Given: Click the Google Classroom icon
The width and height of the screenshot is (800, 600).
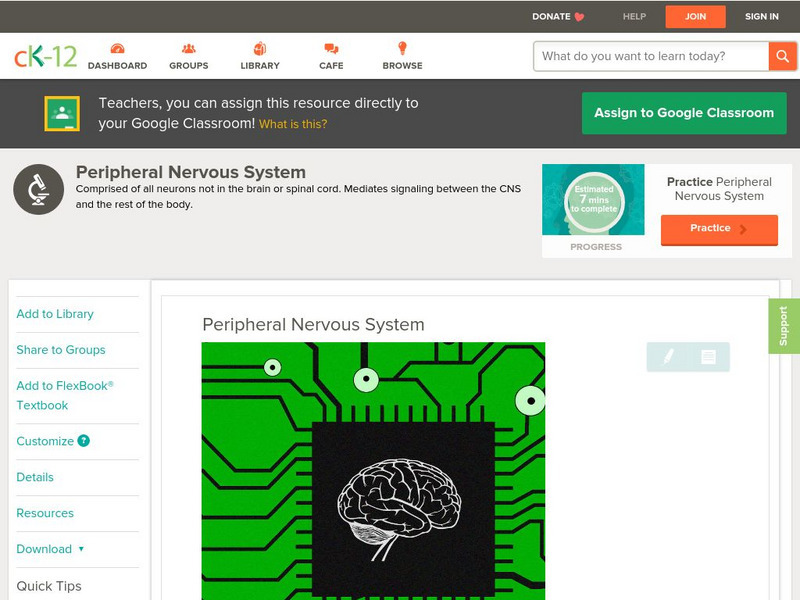Looking at the screenshot, I should coord(62,113).
